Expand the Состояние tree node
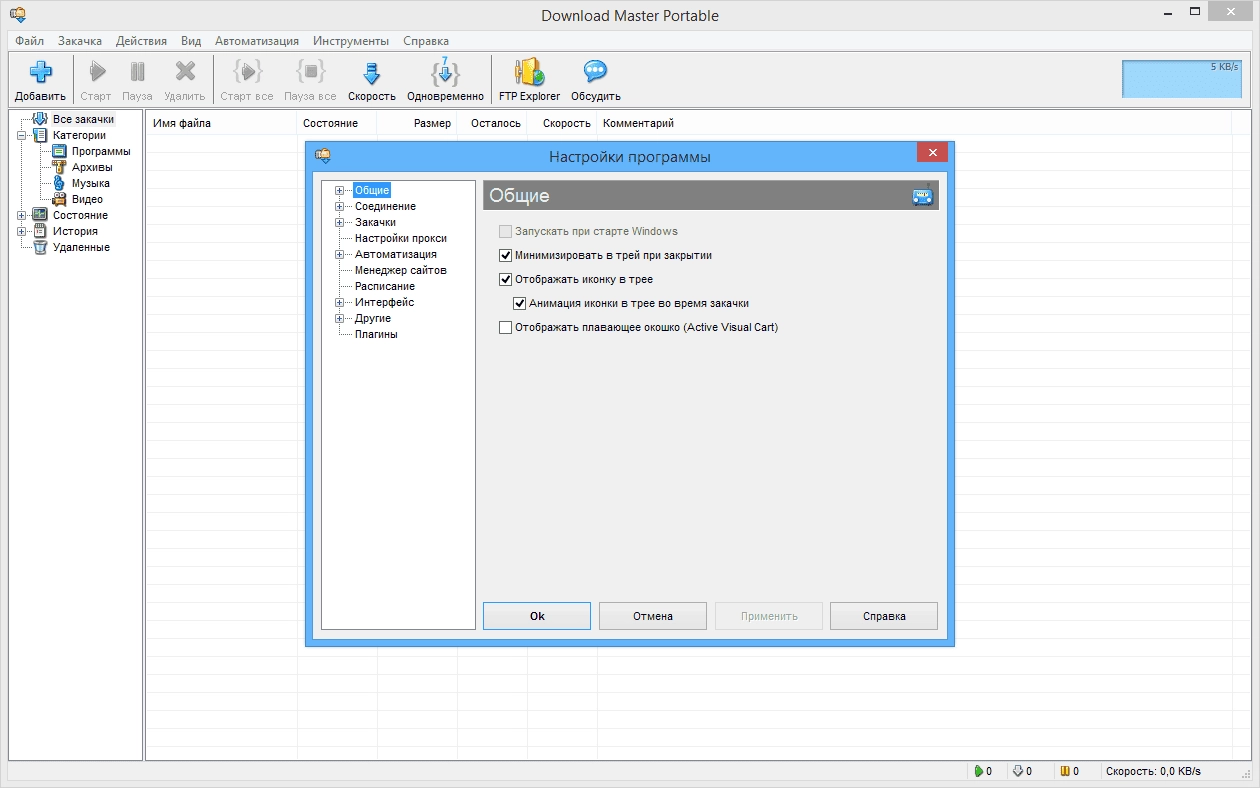The width and height of the screenshot is (1260, 788). point(22,215)
